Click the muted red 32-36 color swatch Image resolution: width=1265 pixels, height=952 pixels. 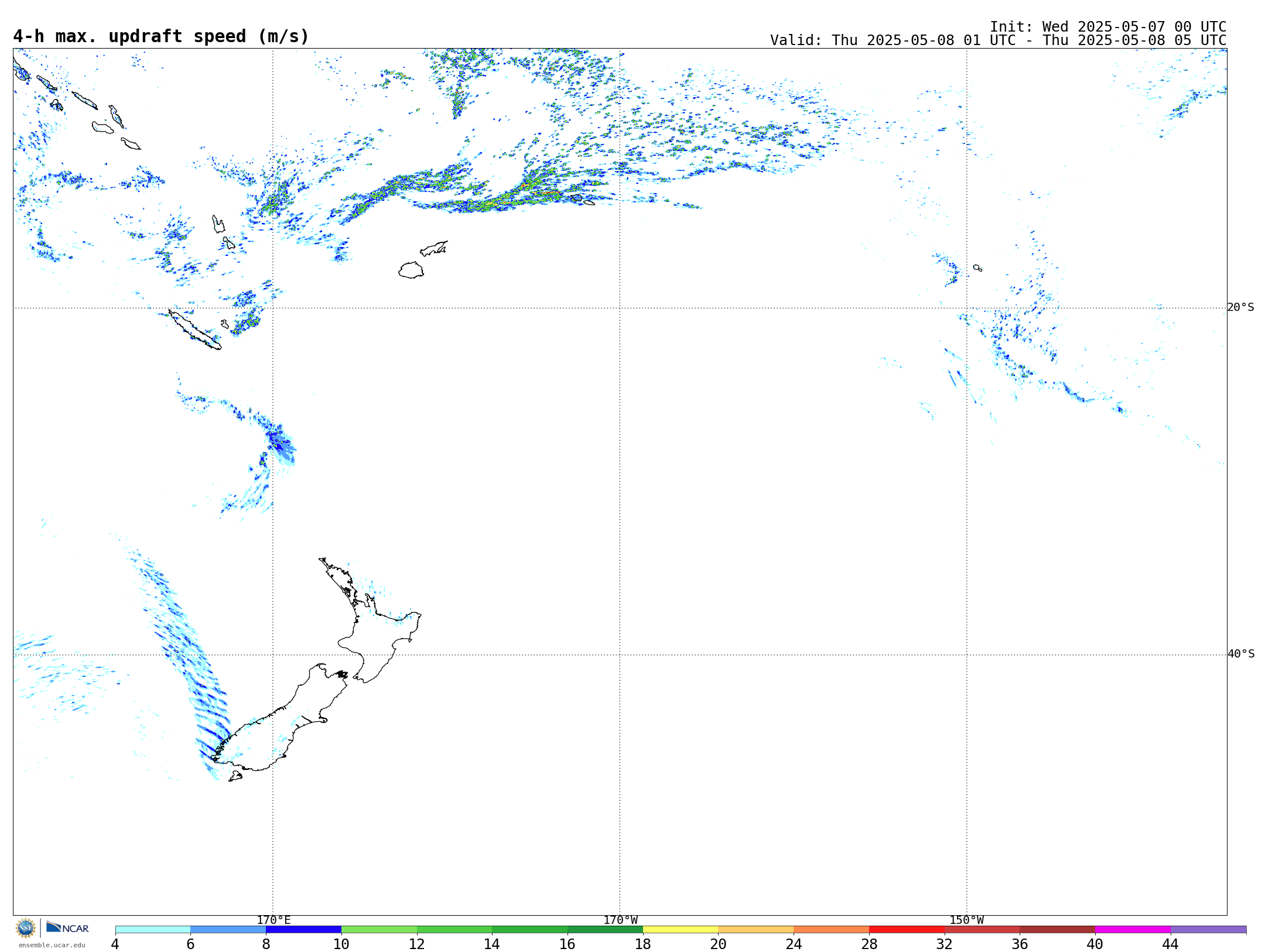coord(982,930)
